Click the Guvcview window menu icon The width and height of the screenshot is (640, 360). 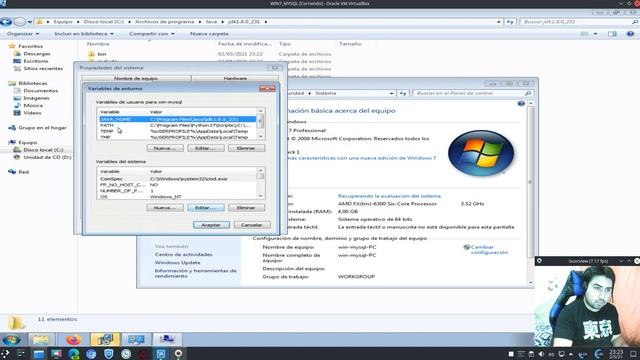pyautogui.click(x=539, y=261)
